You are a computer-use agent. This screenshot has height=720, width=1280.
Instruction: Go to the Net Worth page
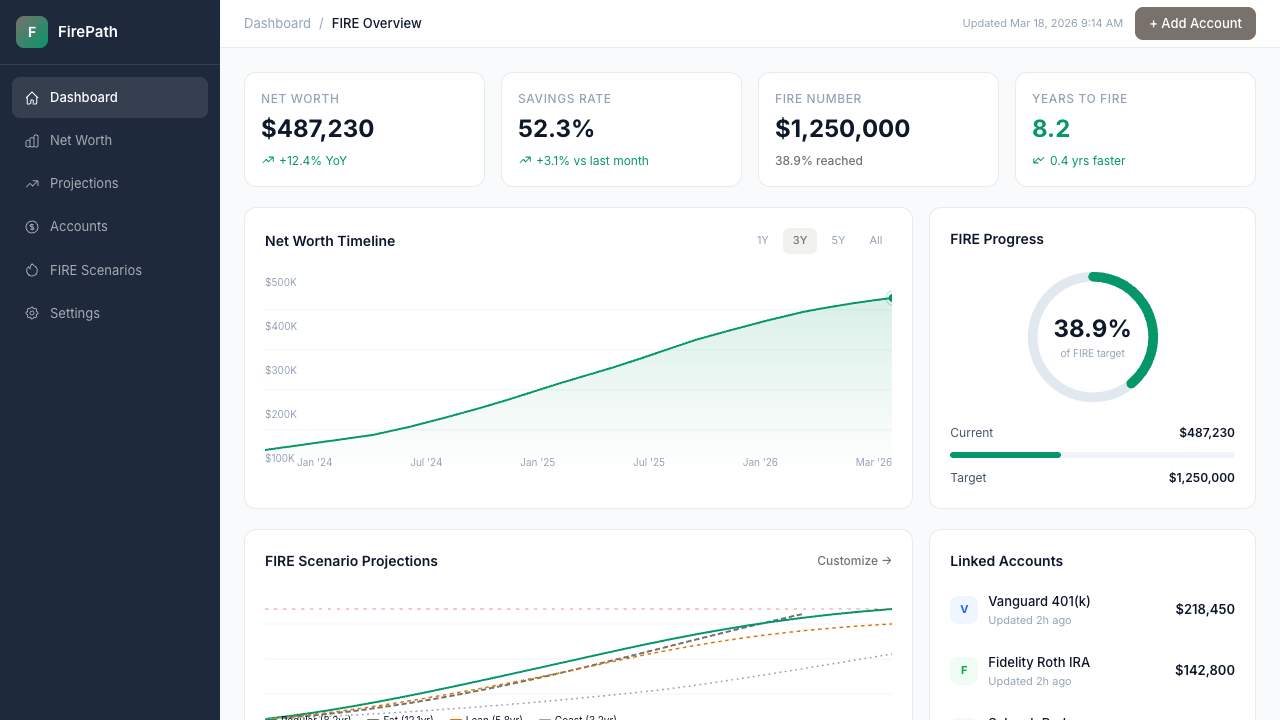tap(110, 140)
